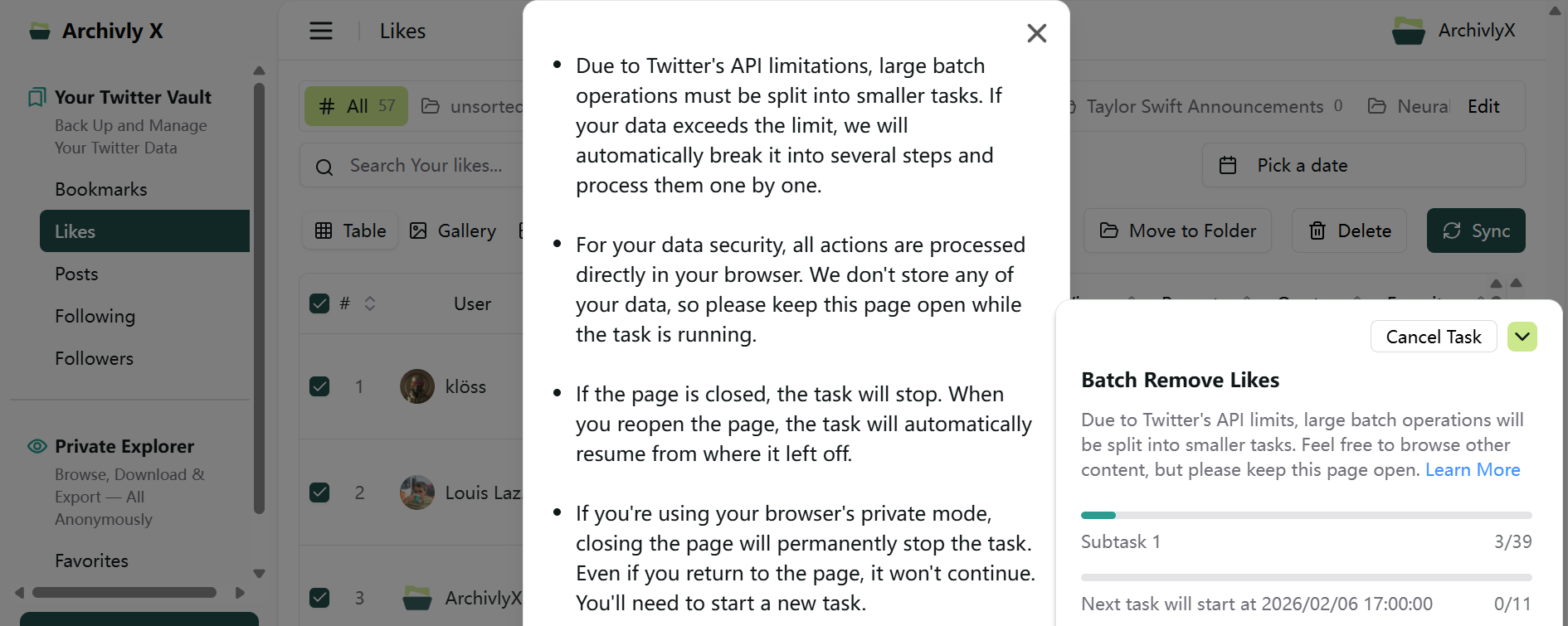Click the Private Explorer eye icon
Viewport: 1568px width, 626px height.
click(x=37, y=446)
